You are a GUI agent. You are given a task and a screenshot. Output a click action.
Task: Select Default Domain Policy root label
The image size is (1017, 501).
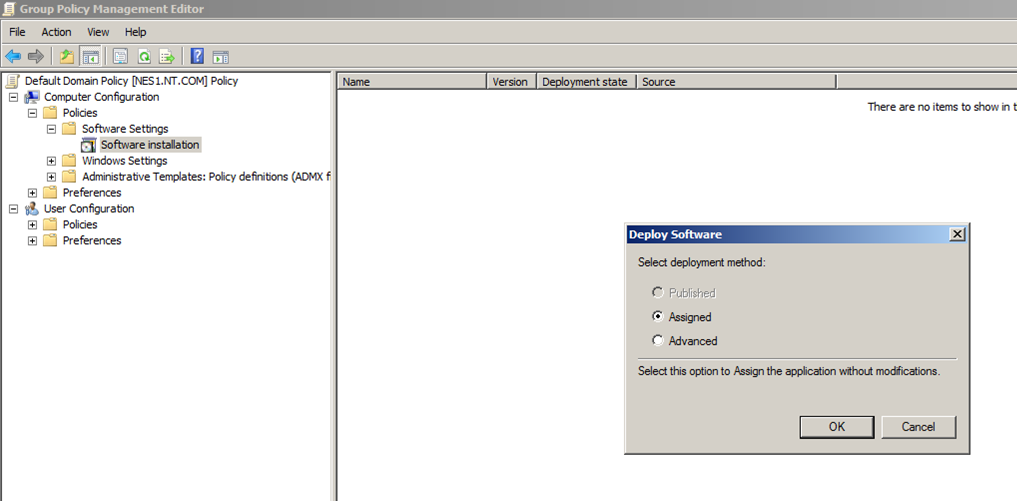132,81
